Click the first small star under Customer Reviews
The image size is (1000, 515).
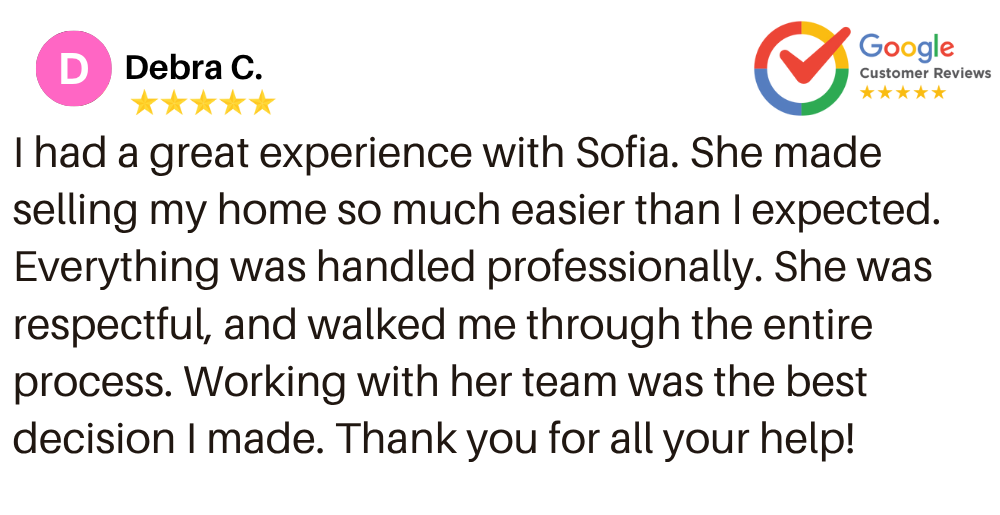tap(867, 92)
